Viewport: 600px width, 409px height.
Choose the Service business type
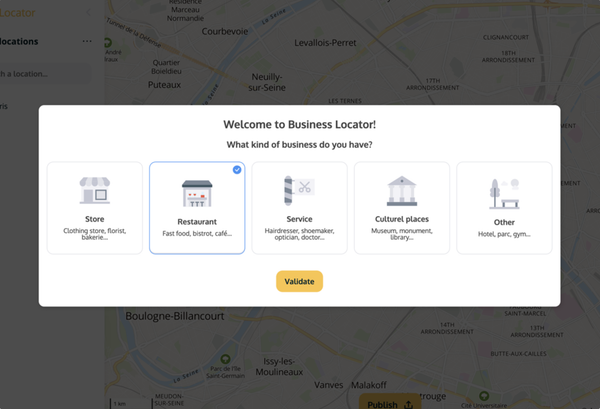pos(300,208)
